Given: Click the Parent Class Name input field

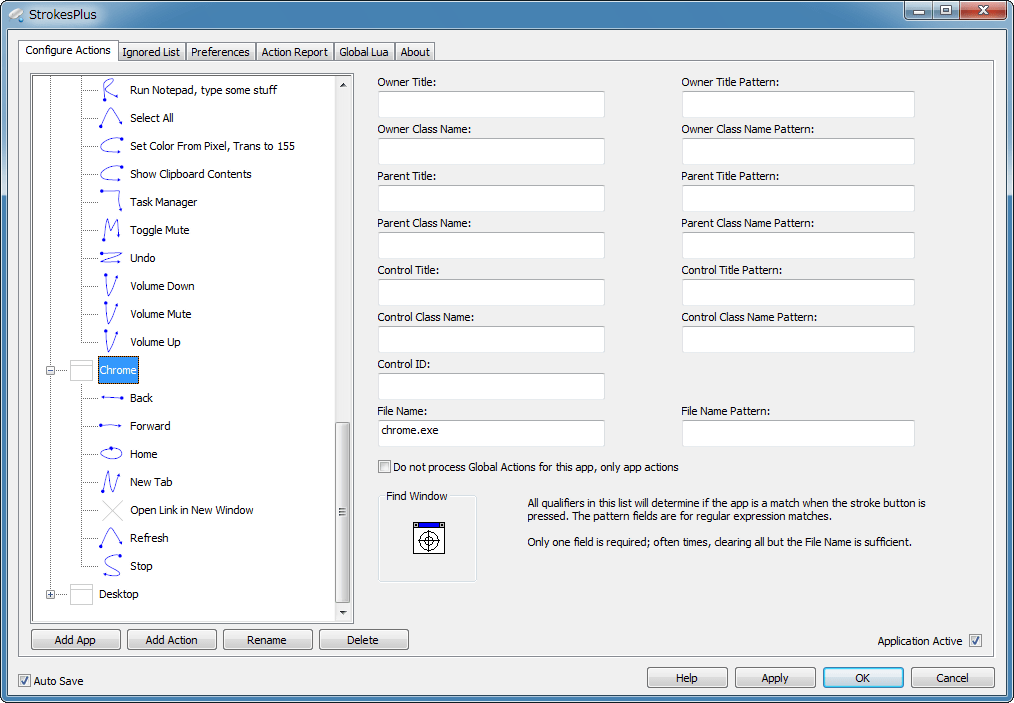Looking at the screenshot, I should pyautogui.click(x=491, y=245).
